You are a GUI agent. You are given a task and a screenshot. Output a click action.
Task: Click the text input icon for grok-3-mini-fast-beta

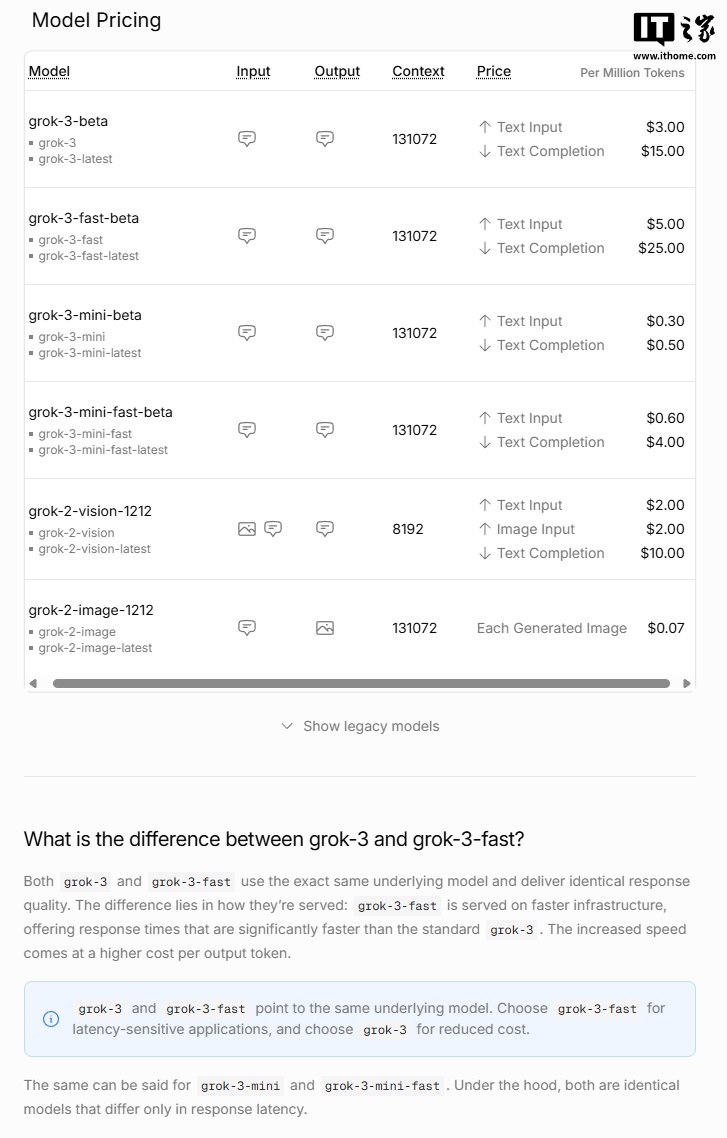(247, 430)
